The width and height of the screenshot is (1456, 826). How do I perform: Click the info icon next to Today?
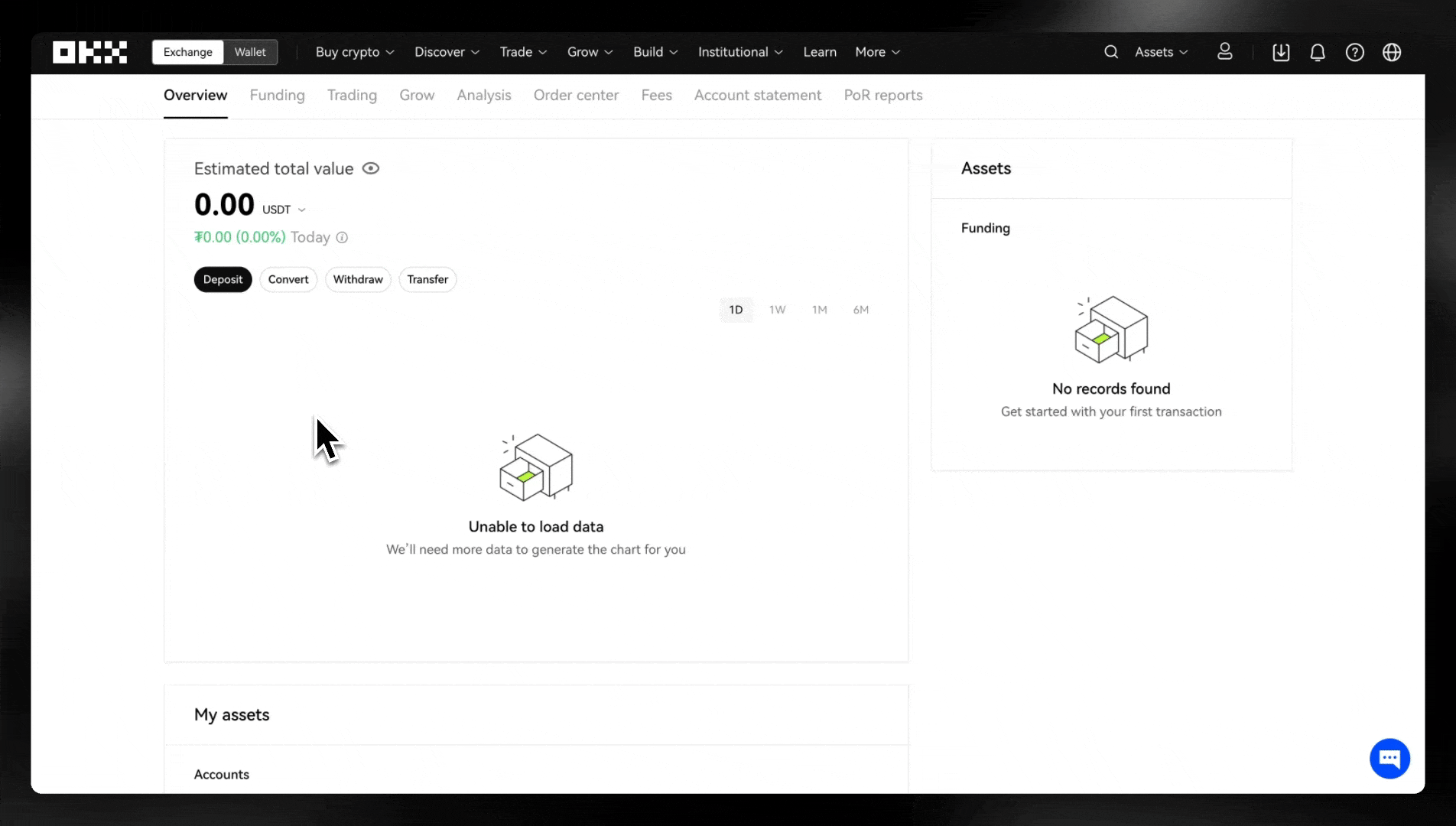[343, 238]
